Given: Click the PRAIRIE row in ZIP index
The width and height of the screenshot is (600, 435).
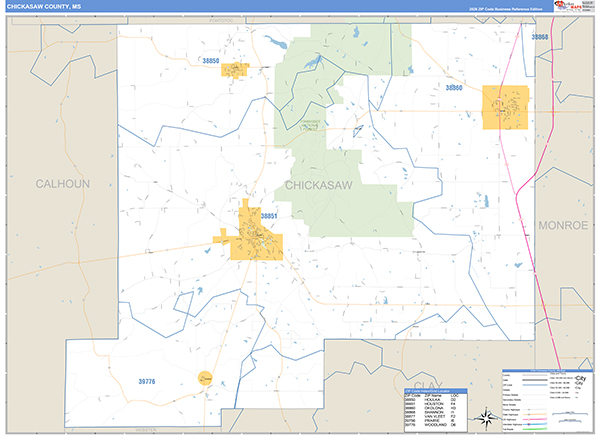Looking at the screenshot, I should pyautogui.click(x=436, y=420).
